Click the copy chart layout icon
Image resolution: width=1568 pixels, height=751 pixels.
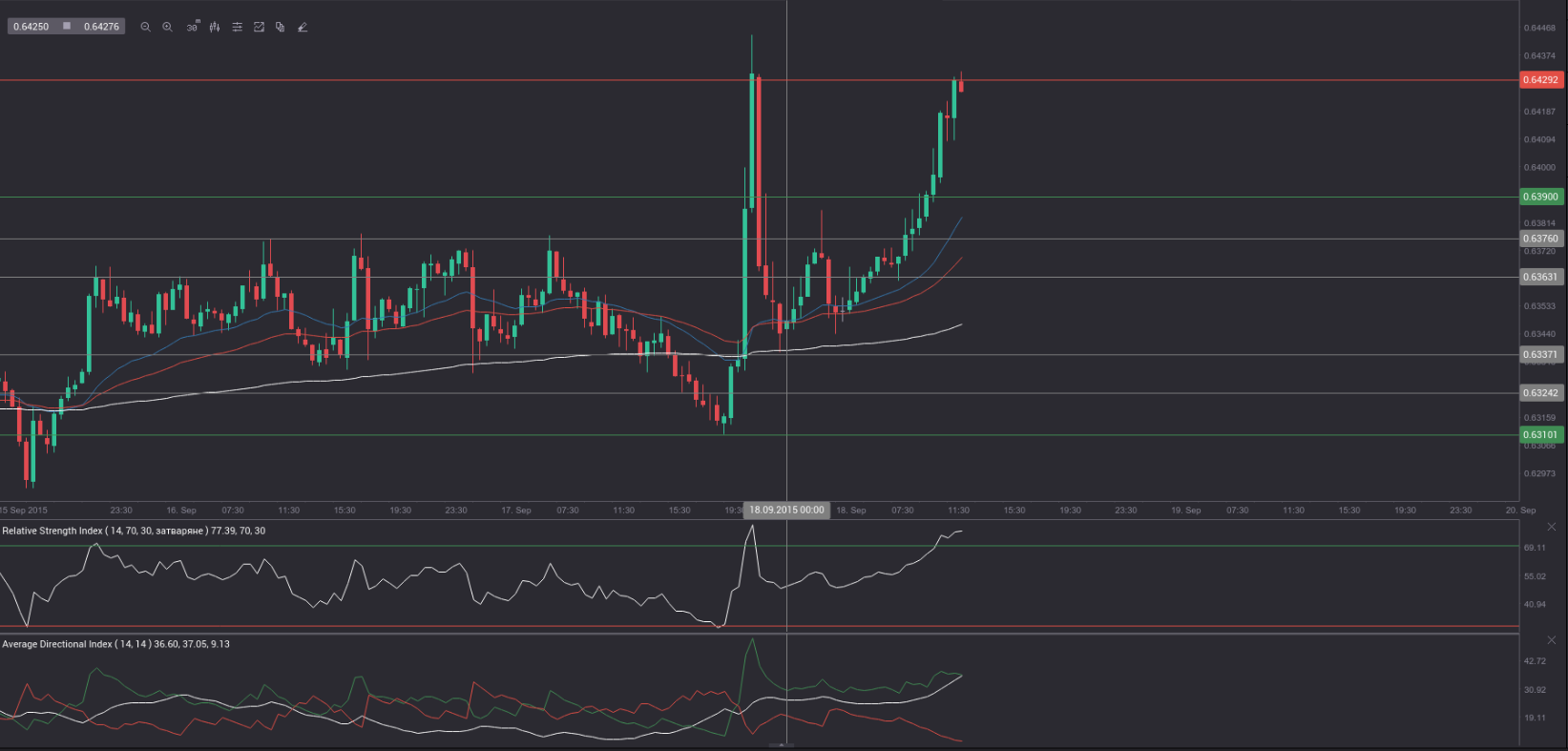[280, 27]
